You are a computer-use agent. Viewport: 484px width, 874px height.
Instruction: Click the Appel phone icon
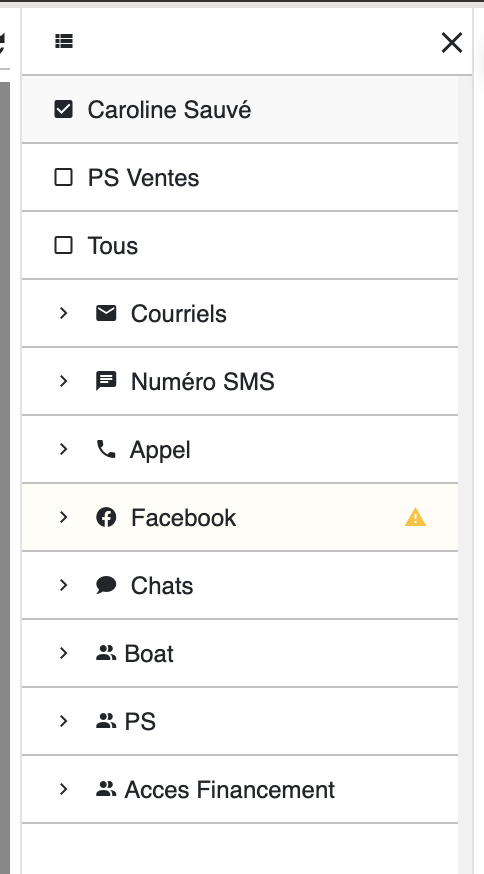pyautogui.click(x=106, y=449)
